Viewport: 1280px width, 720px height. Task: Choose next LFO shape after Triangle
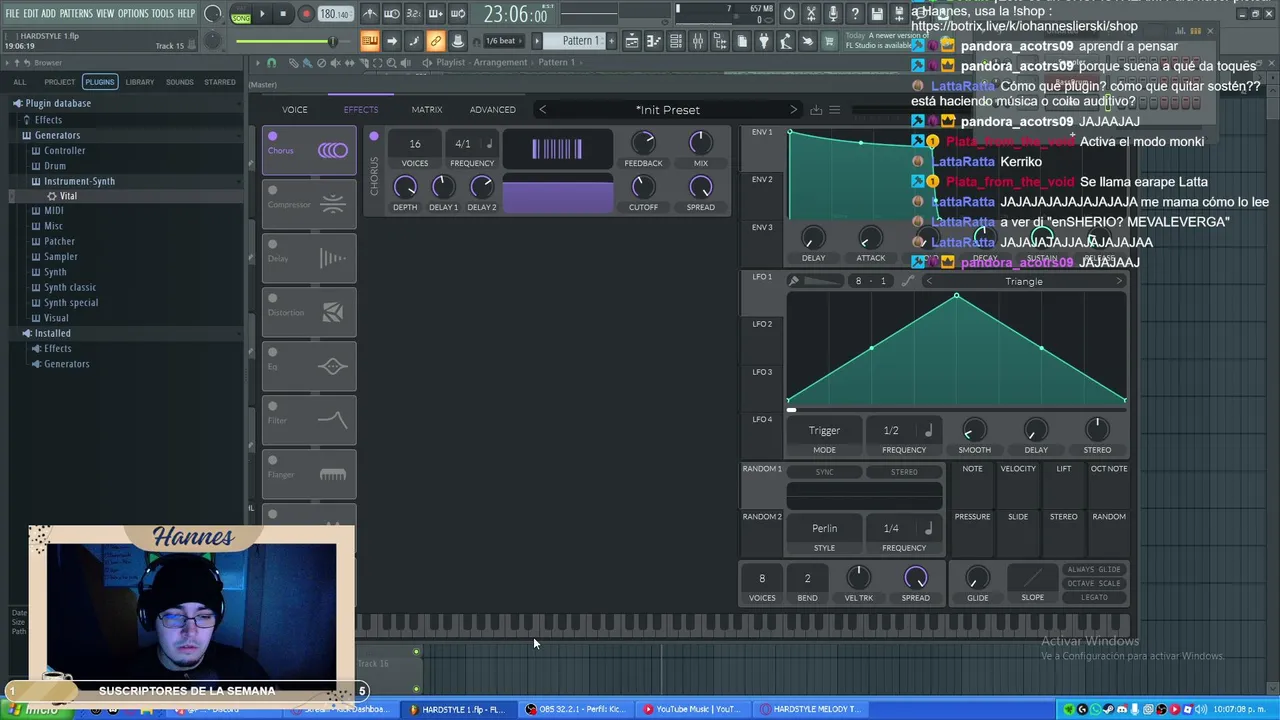pos(1119,281)
